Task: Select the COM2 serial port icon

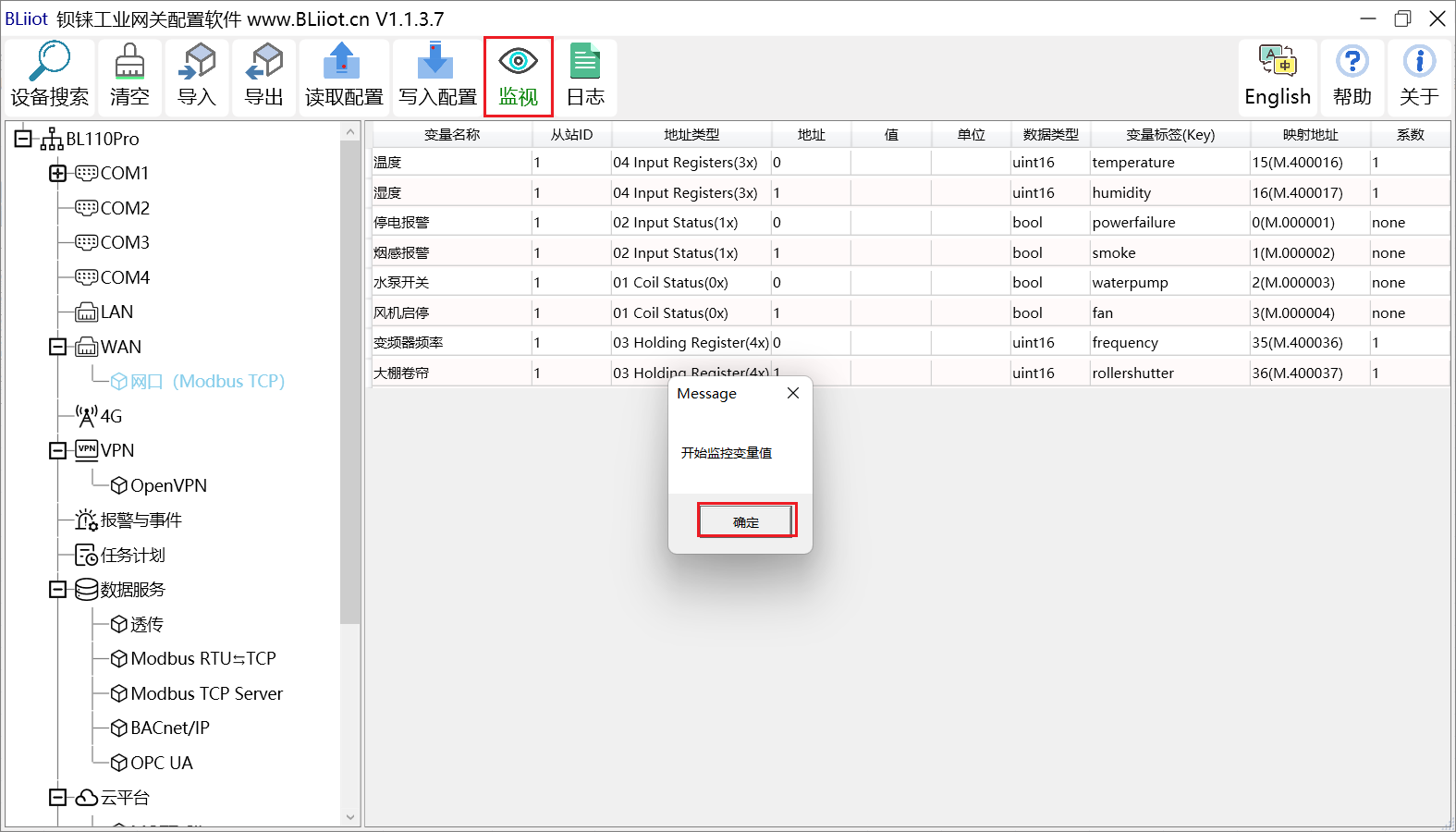Action: [x=86, y=208]
